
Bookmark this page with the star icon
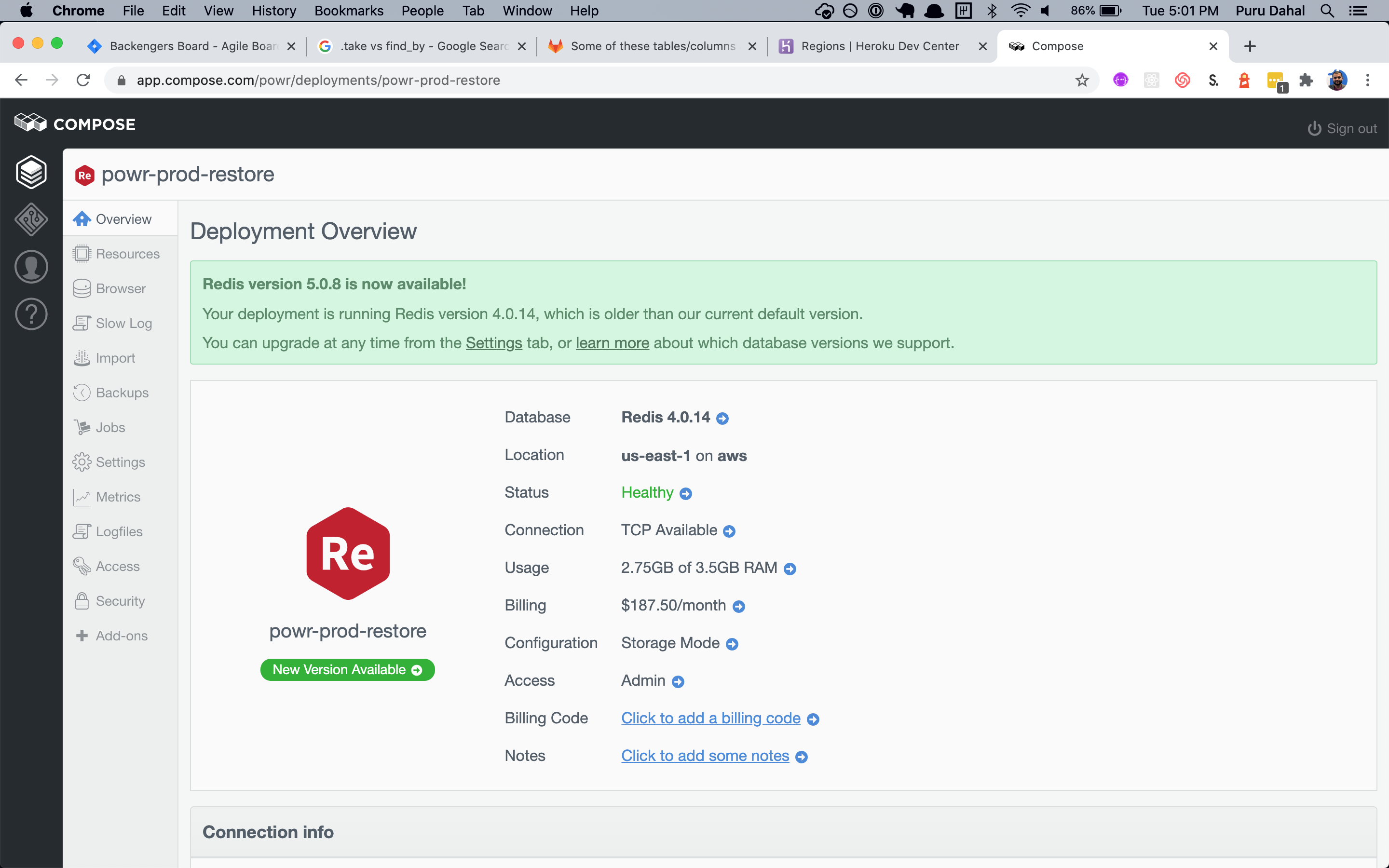1082,81
